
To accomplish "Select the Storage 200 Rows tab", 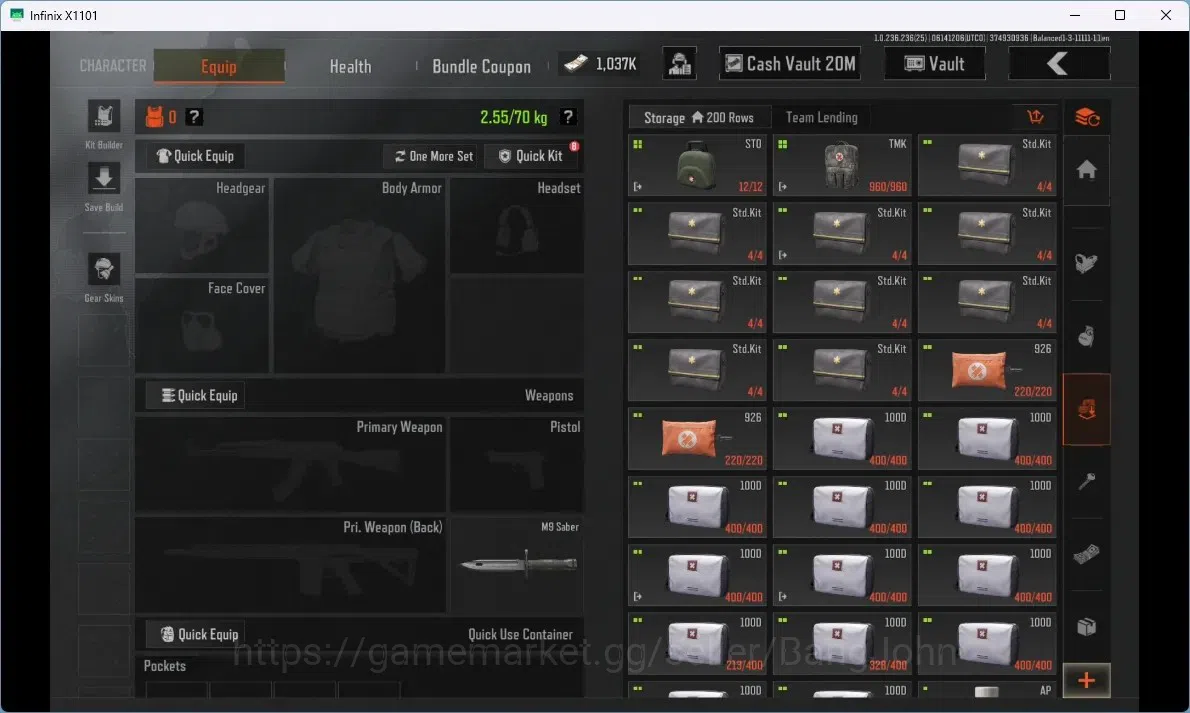I will click(x=699, y=118).
